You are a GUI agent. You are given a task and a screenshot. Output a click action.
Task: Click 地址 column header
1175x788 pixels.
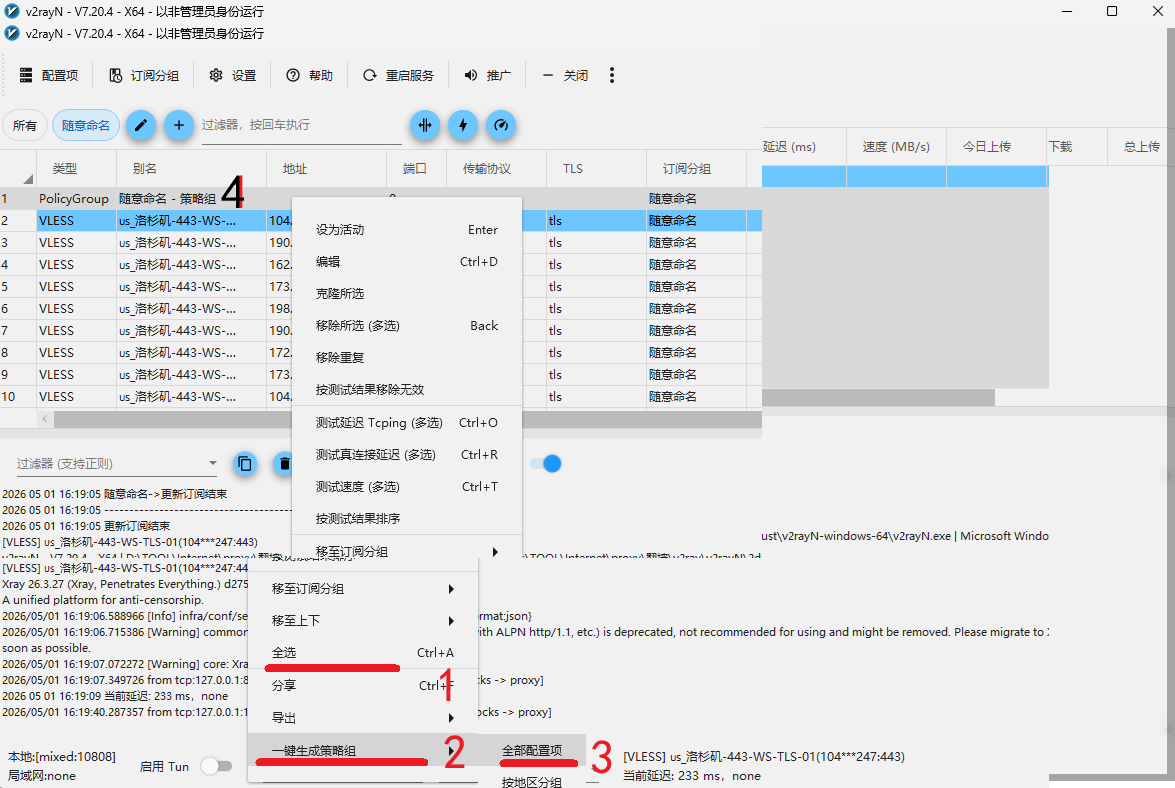(326, 169)
